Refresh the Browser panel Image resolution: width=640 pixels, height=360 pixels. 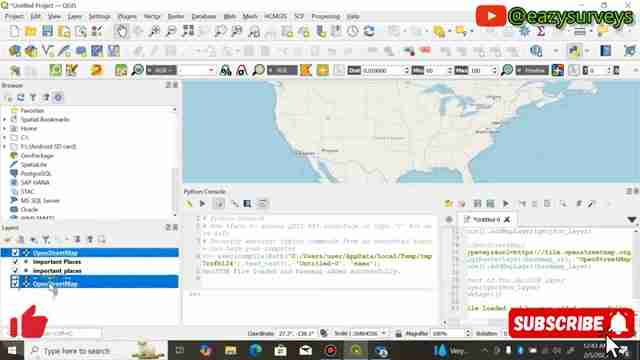(20, 98)
